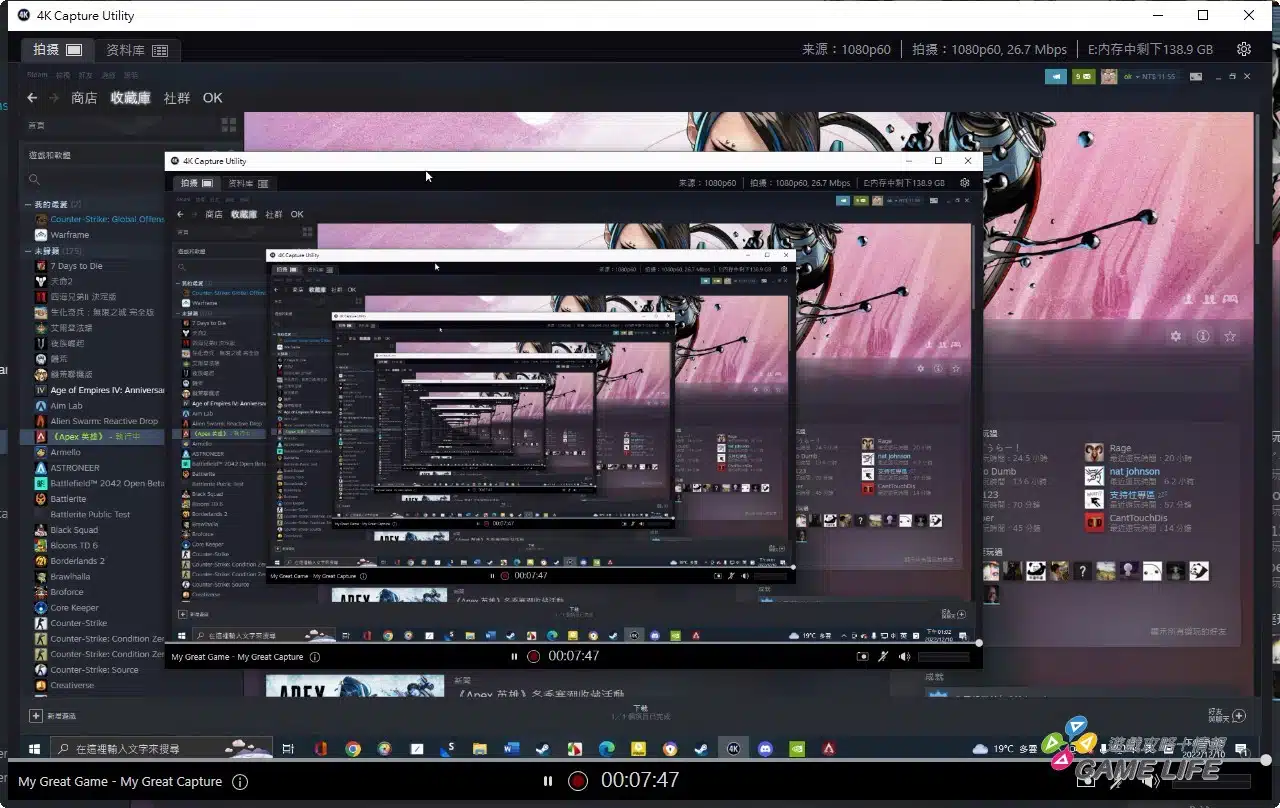This screenshot has height=808, width=1280.
Task: Click the timeline handle above the record timer
Action: [1266, 760]
